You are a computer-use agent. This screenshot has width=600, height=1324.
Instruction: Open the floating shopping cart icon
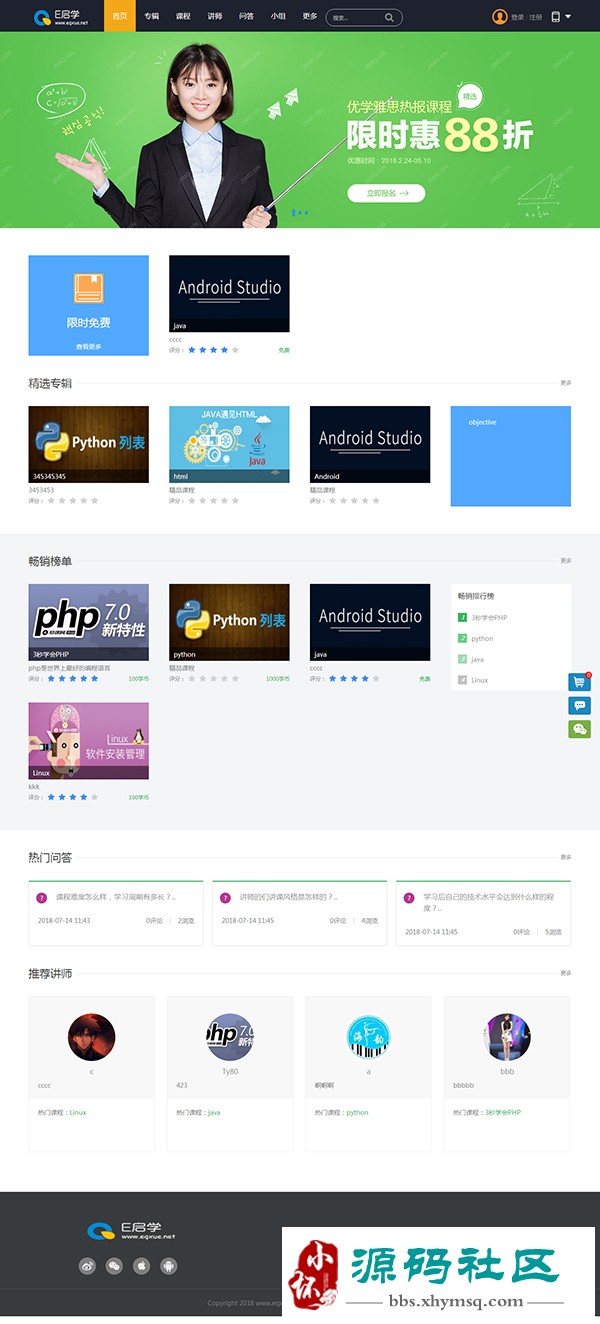click(x=579, y=682)
